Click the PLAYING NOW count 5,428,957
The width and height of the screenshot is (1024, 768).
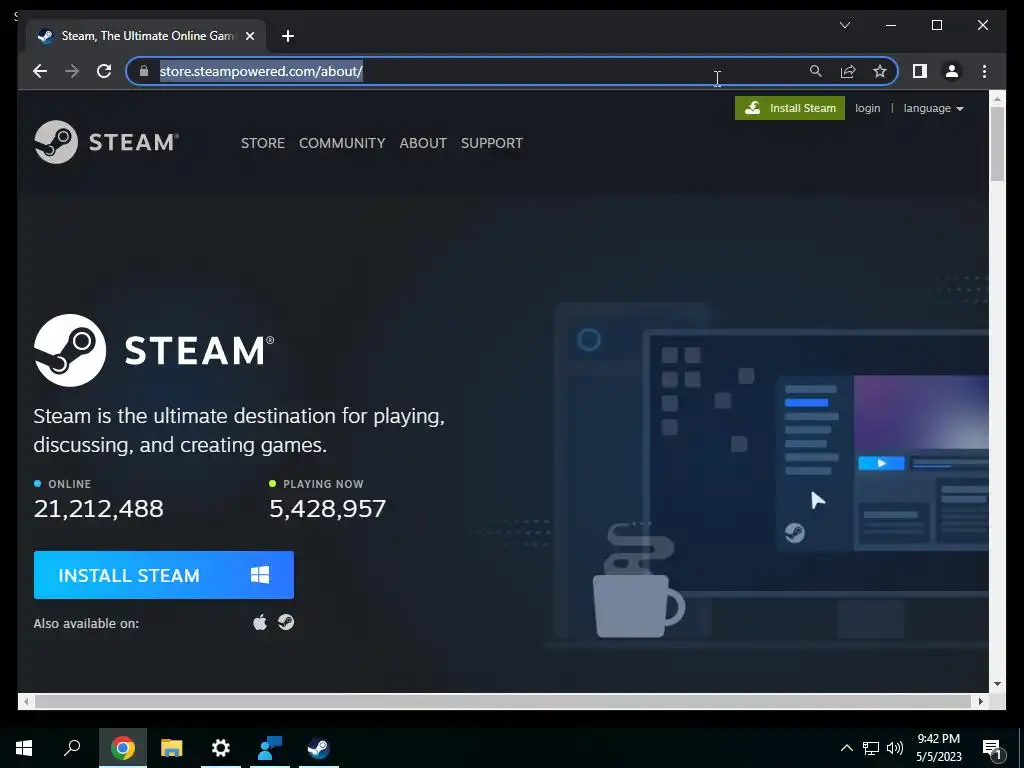[x=328, y=509]
